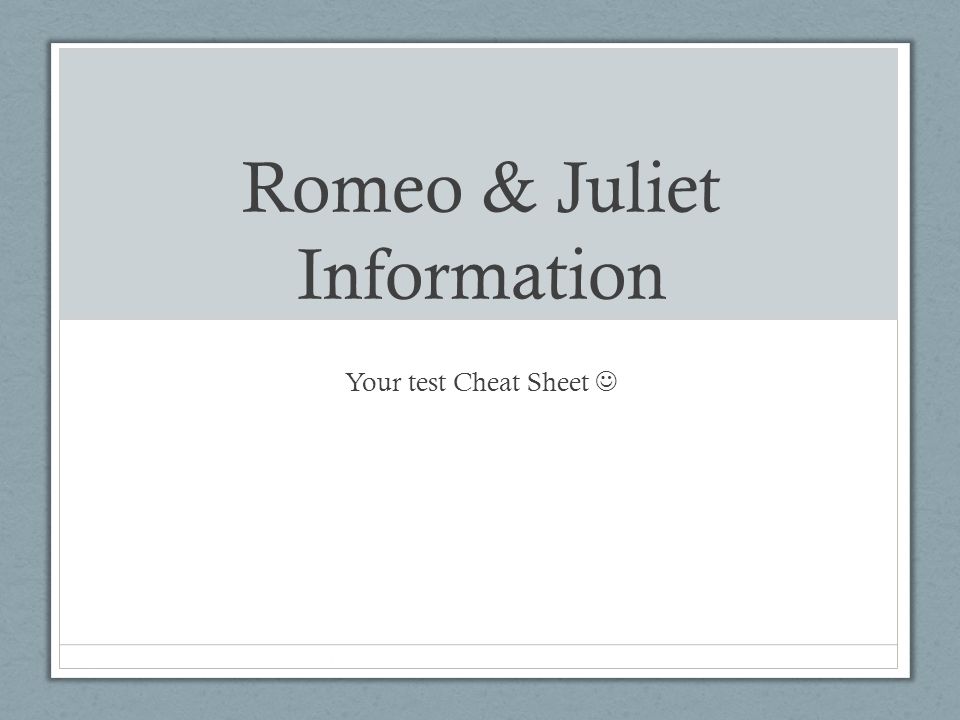This screenshot has height=720, width=960.
Task: Click the blue-gray textured background outside the slide
Action: click(x=24, y=367)
